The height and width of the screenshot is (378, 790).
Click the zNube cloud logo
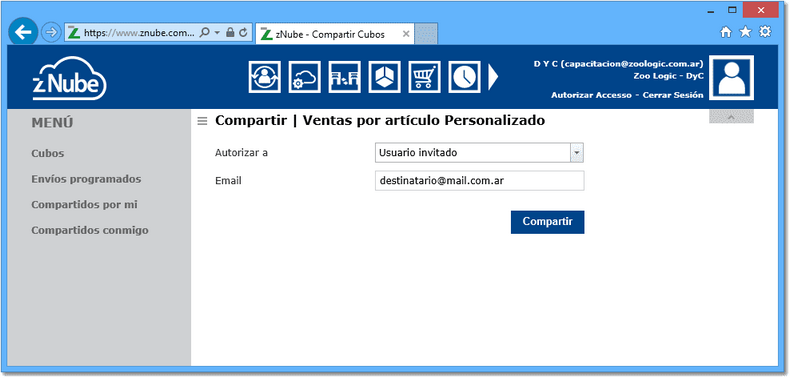[x=70, y=78]
